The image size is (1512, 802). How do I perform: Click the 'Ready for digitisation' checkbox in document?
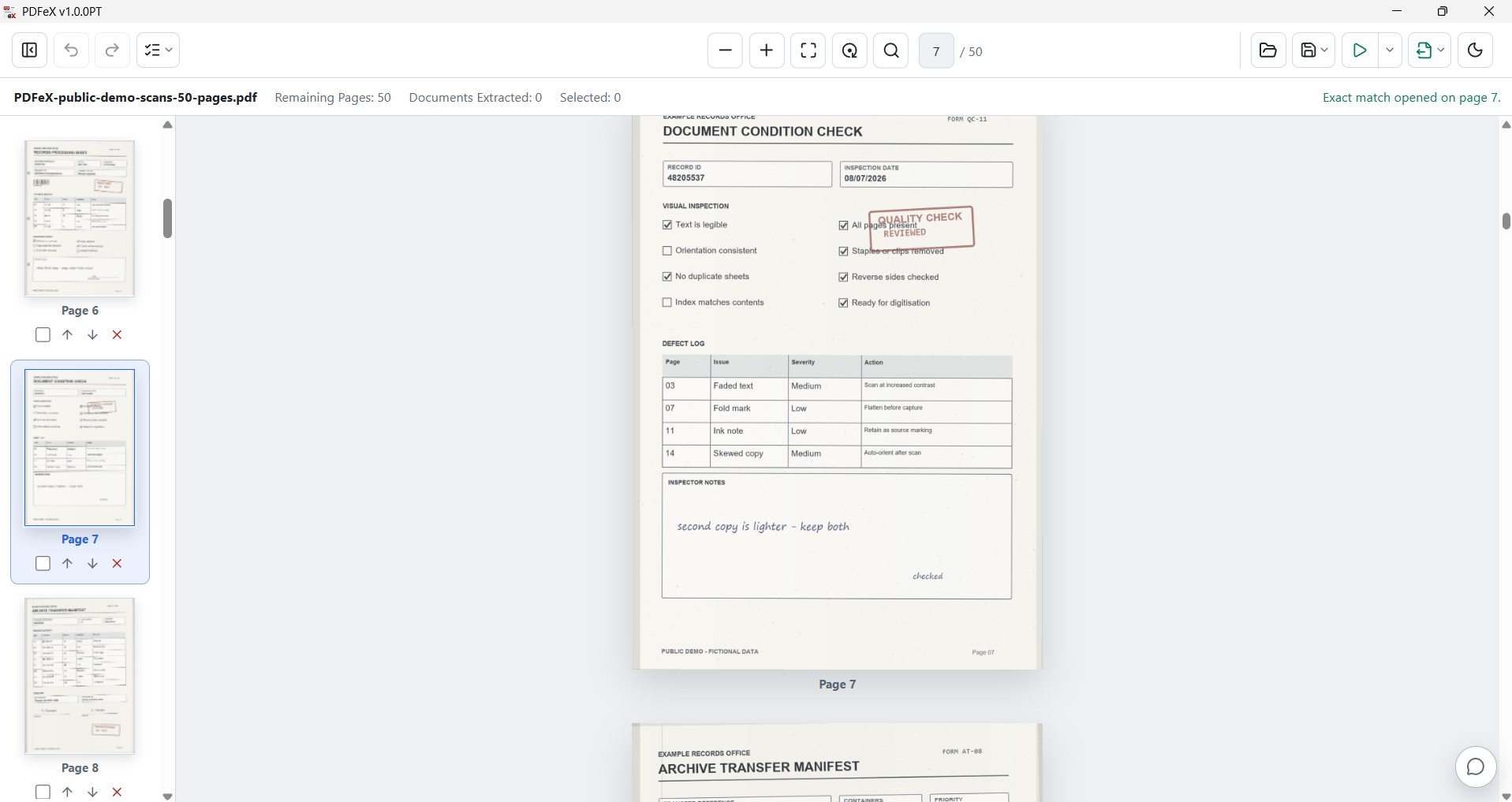pos(843,303)
